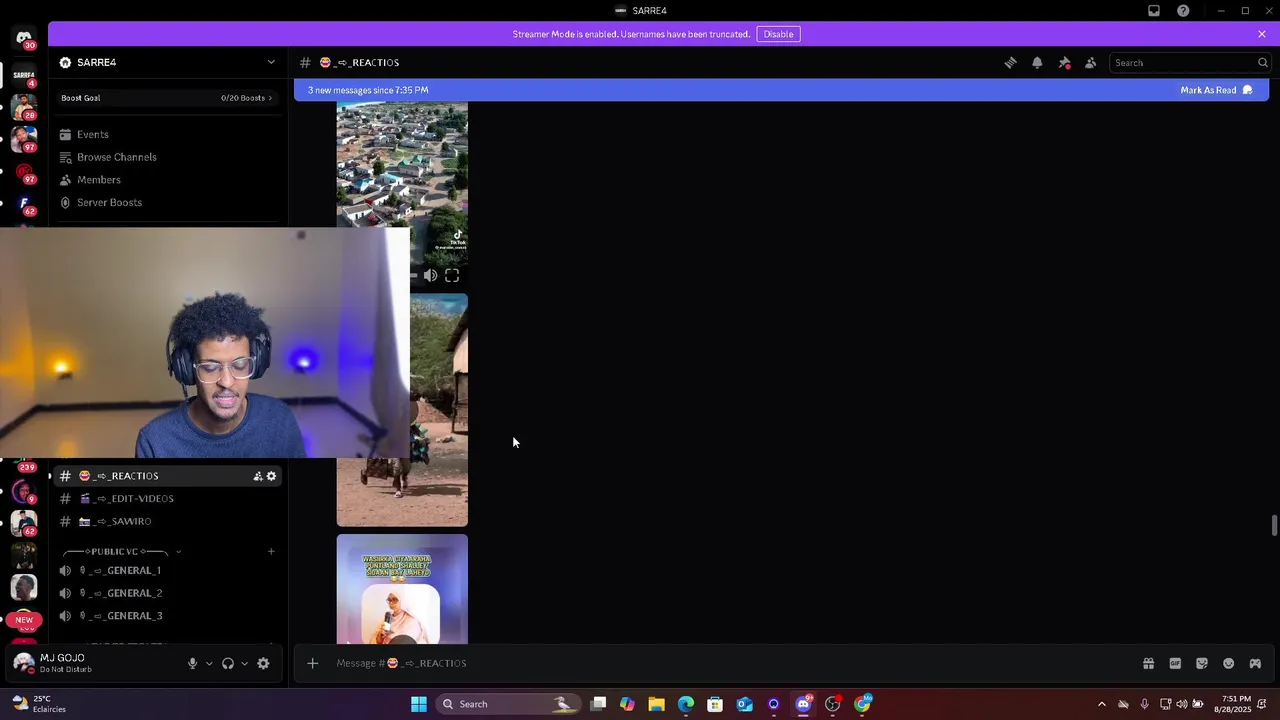The width and height of the screenshot is (1280, 720).
Task: Open the sticker picker
Action: pyautogui.click(x=1202, y=663)
